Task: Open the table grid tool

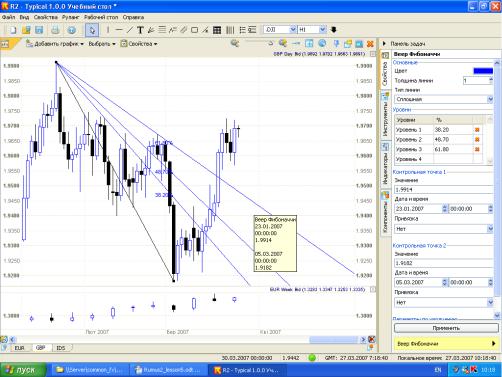Action: point(217,30)
